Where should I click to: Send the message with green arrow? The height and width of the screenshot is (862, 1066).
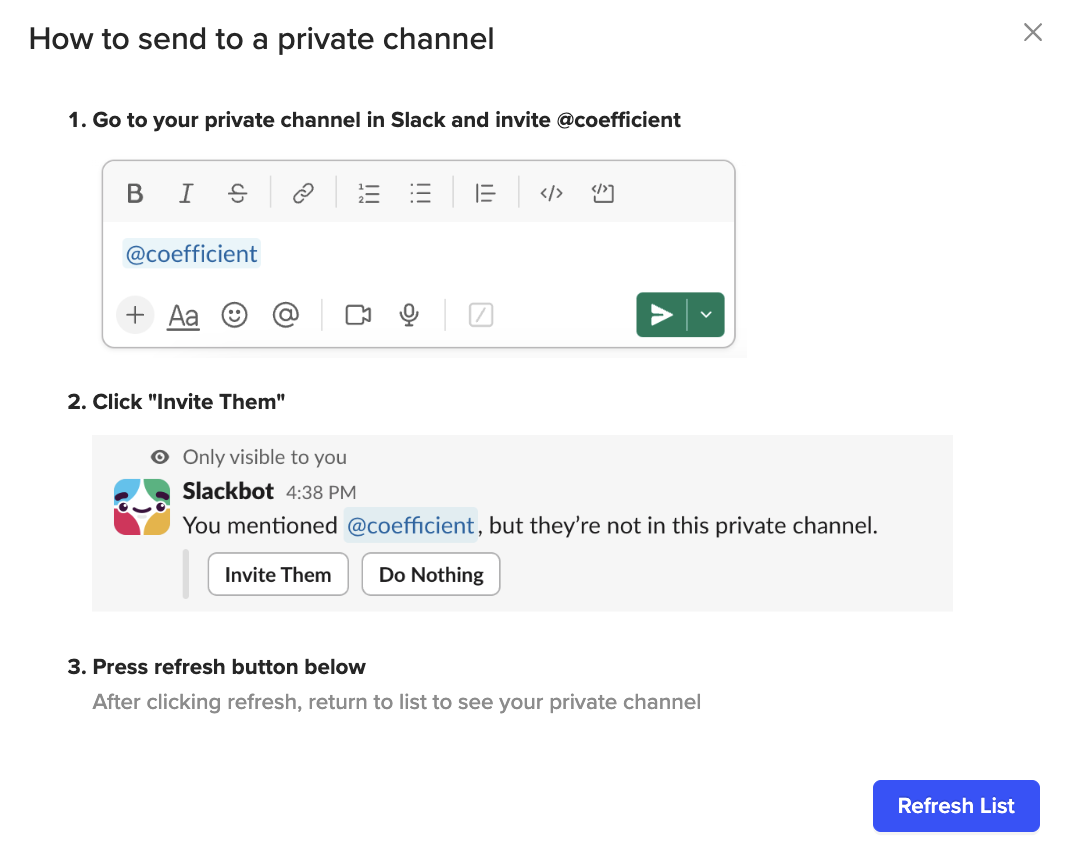pyautogui.click(x=661, y=315)
